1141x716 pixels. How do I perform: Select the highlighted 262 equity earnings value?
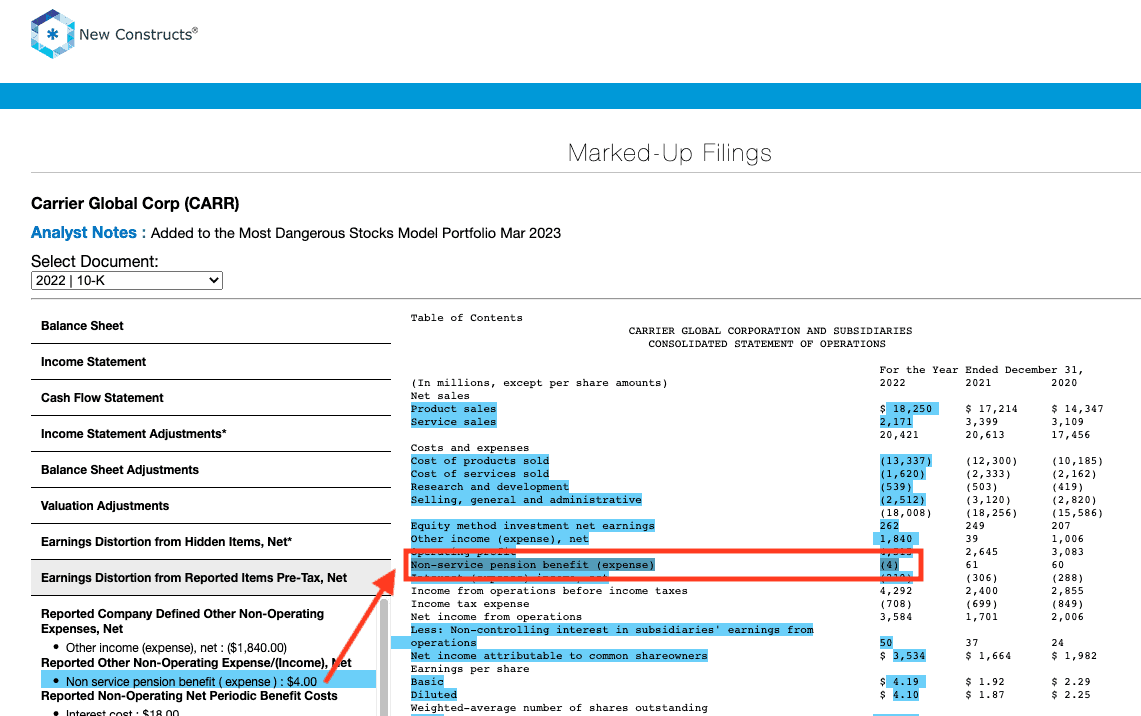pyautogui.click(x=889, y=526)
